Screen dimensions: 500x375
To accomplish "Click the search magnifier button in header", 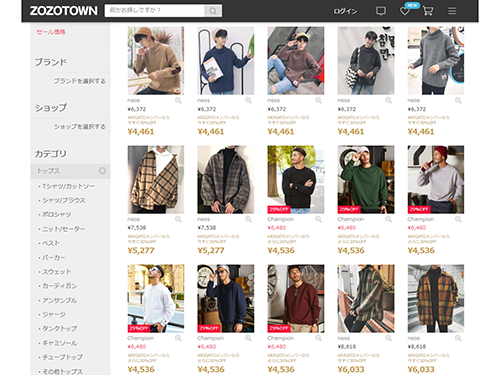I will coord(213,11).
